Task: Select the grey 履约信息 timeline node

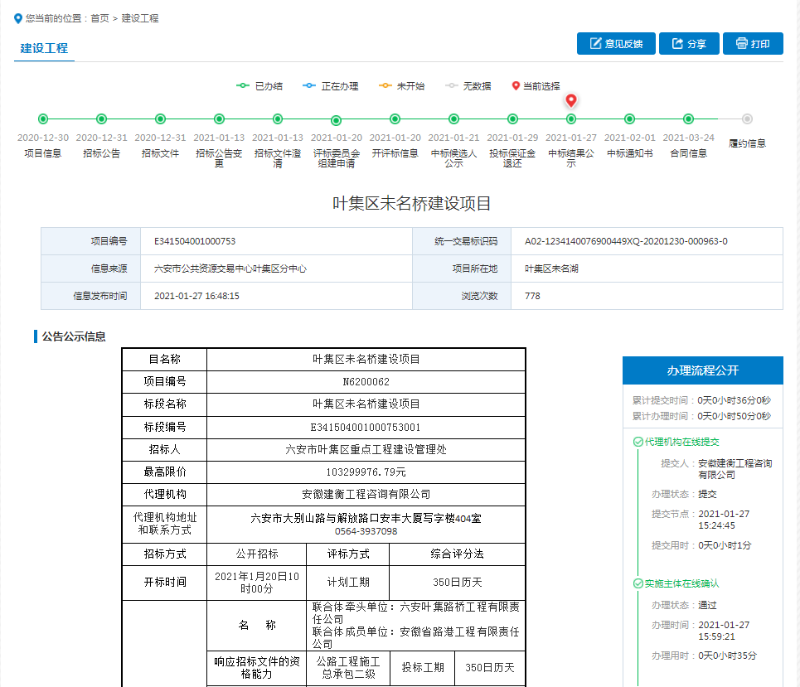Action: click(x=747, y=119)
